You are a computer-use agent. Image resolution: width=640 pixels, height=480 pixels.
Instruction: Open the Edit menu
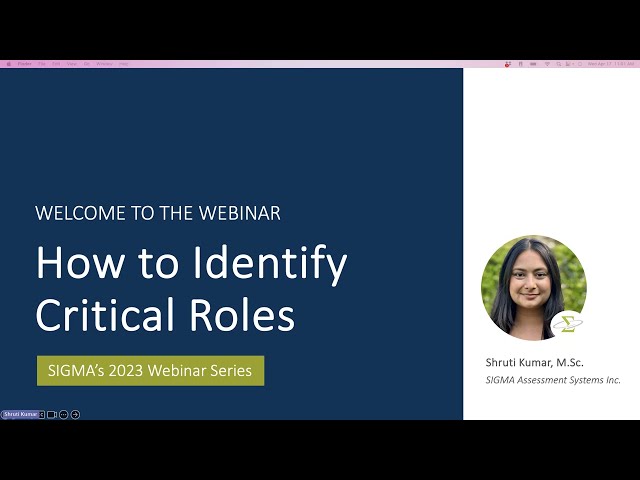coord(56,64)
